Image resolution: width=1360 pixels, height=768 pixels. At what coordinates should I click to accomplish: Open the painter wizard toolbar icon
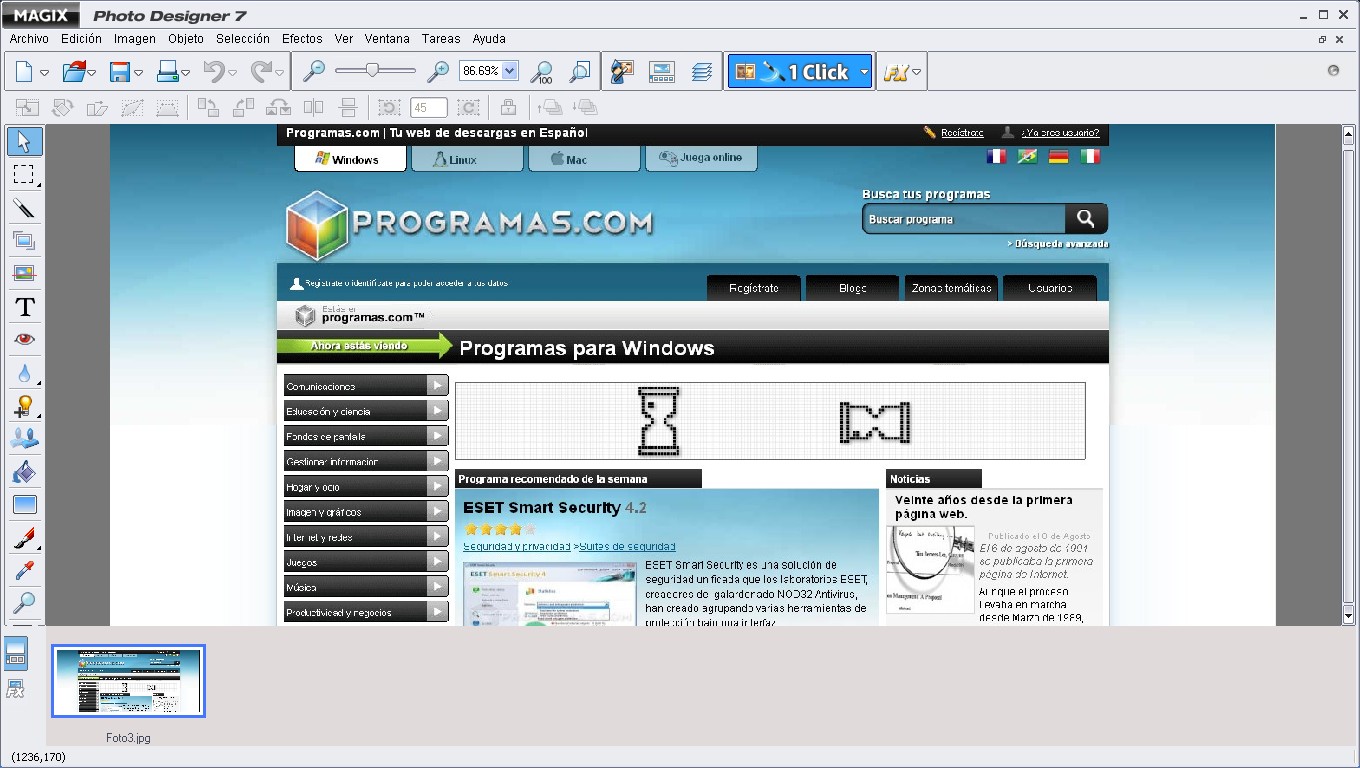(622, 72)
